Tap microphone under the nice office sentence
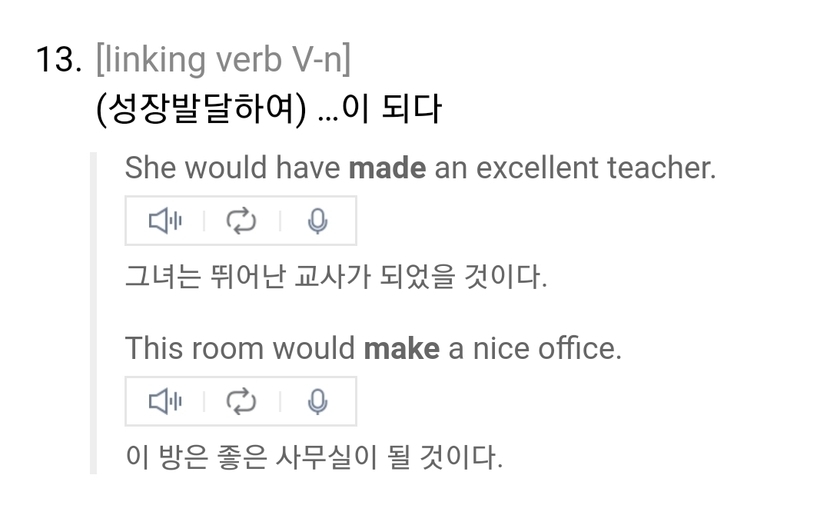830x515 pixels. click(x=317, y=402)
